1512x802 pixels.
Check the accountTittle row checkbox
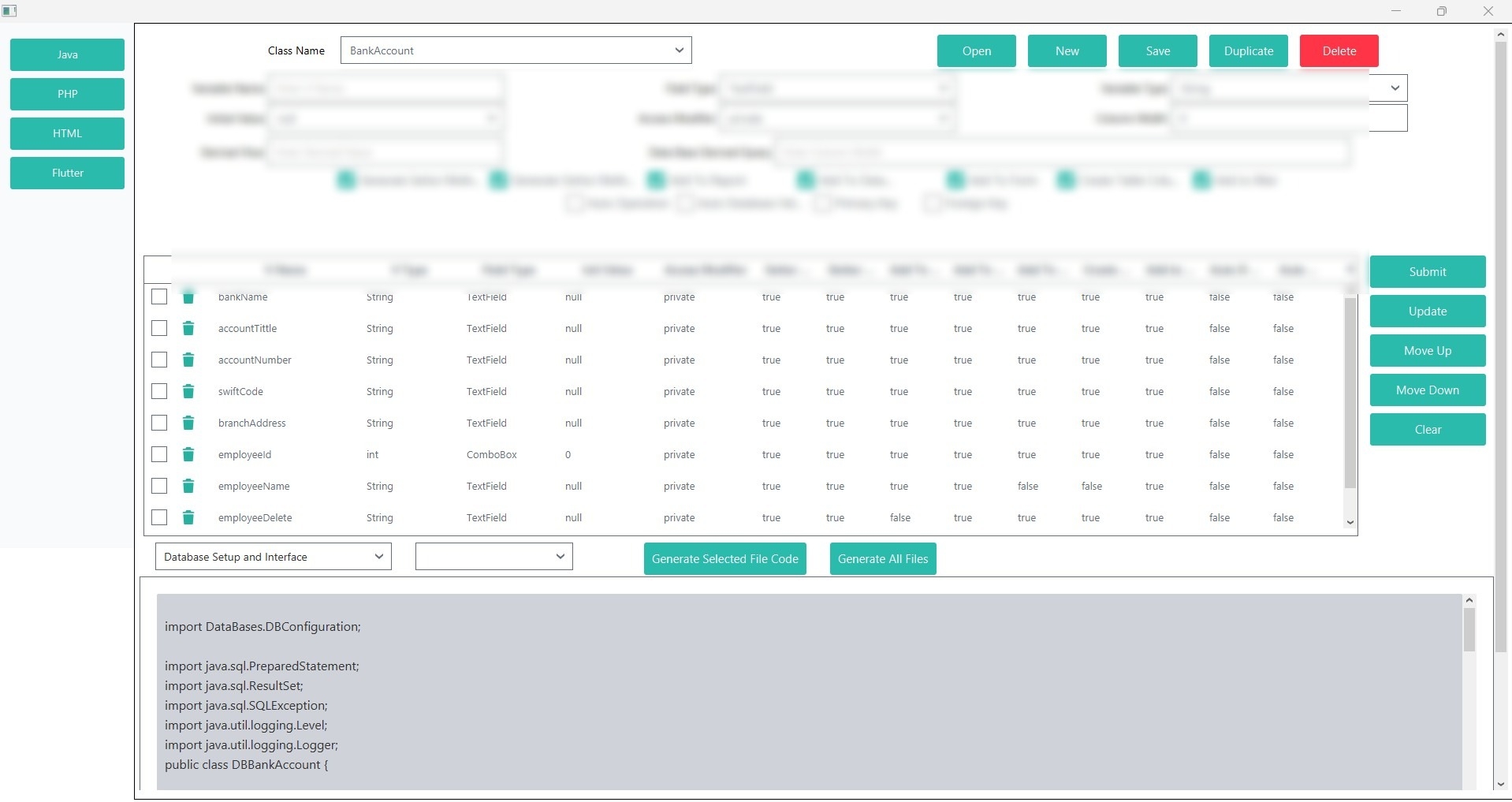tap(159, 328)
